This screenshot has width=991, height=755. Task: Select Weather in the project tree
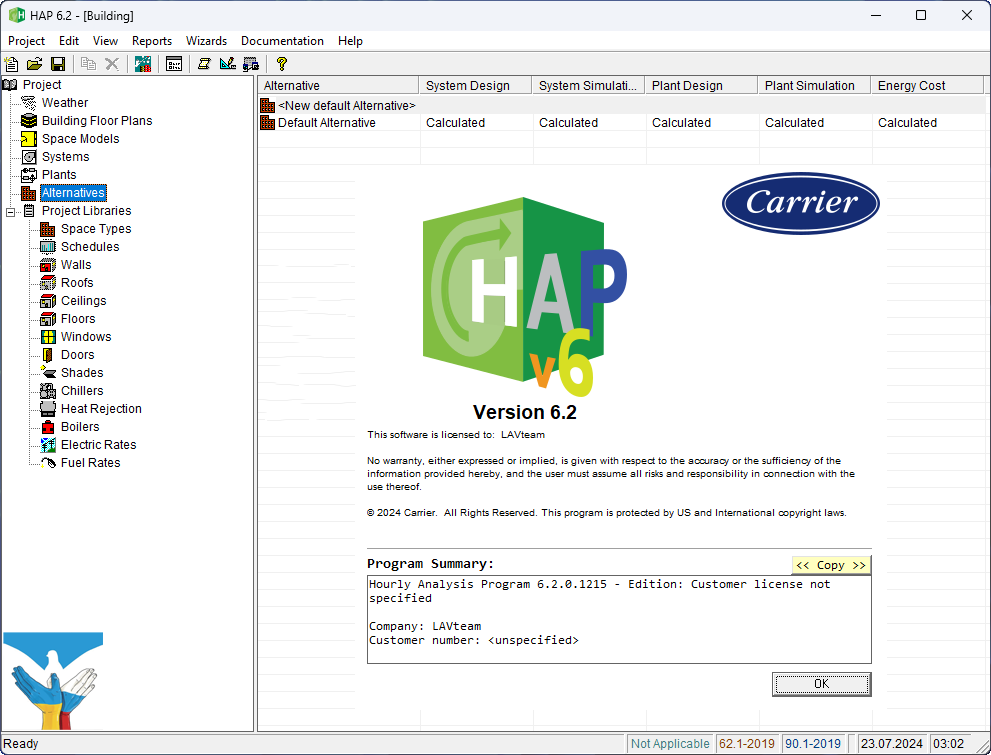[64, 102]
